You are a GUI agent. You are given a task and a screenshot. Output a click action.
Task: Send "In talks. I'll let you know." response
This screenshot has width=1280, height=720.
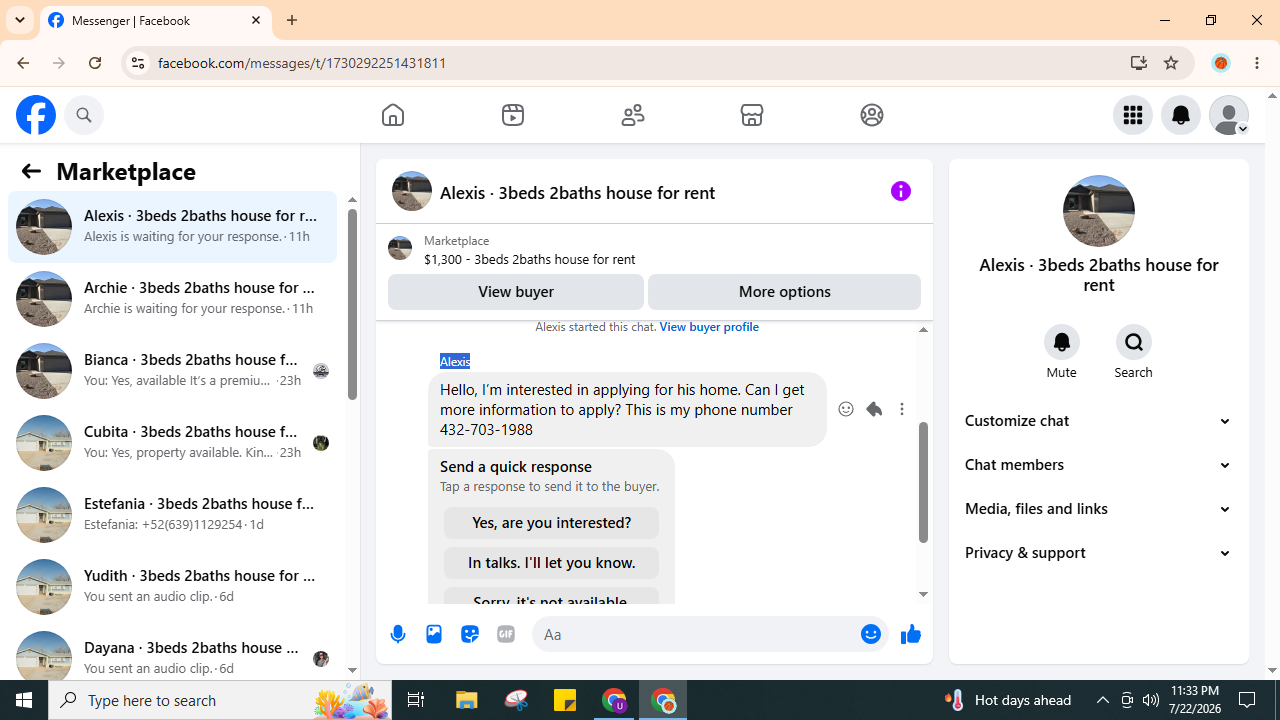[551, 563]
